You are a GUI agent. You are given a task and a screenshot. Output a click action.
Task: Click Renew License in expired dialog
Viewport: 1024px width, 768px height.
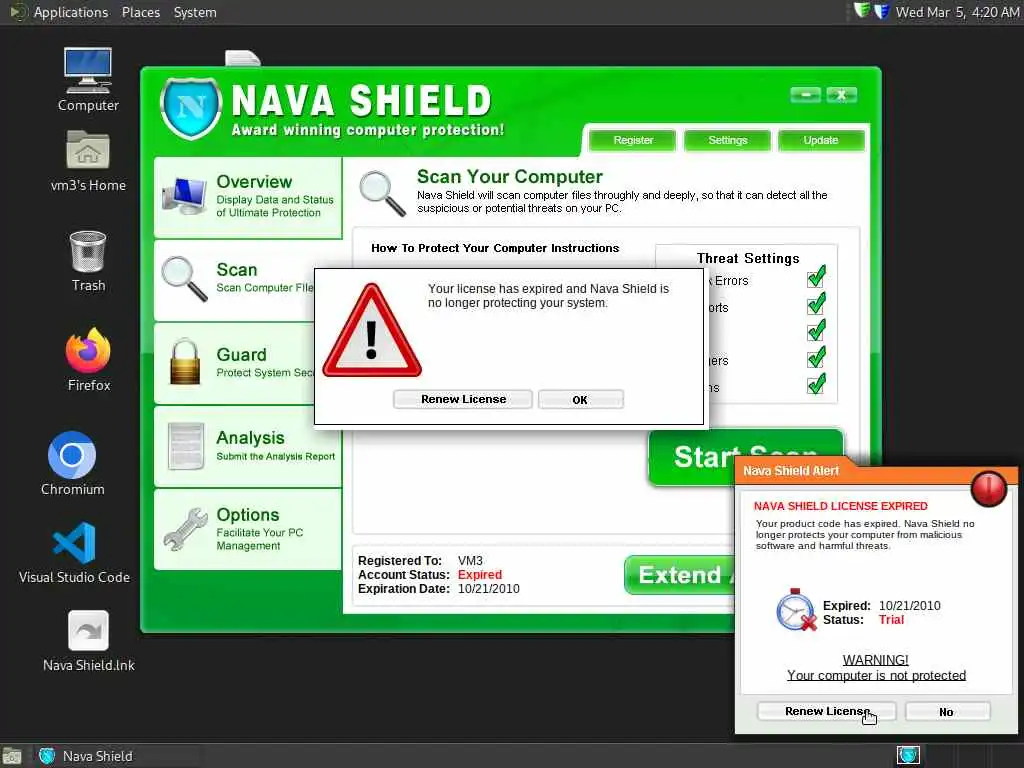(x=463, y=399)
